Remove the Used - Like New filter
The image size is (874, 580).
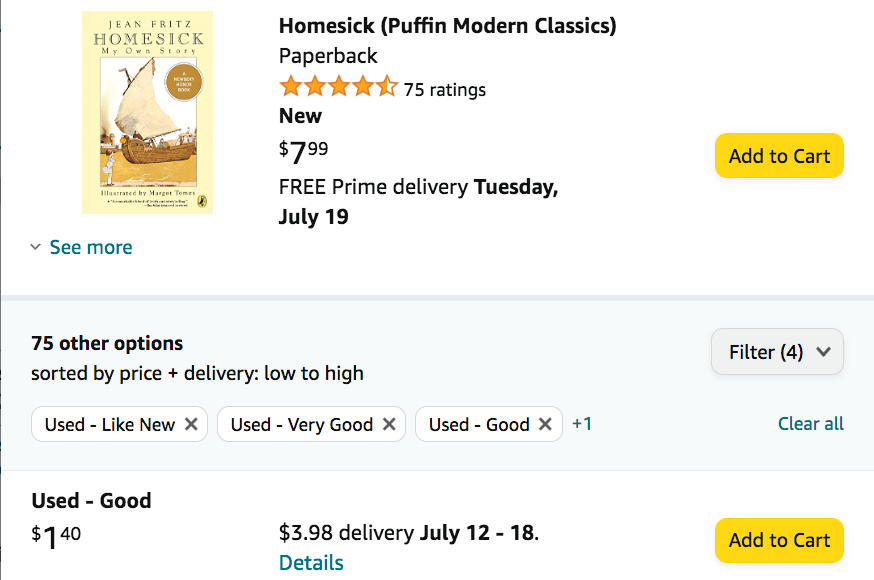[x=190, y=424]
